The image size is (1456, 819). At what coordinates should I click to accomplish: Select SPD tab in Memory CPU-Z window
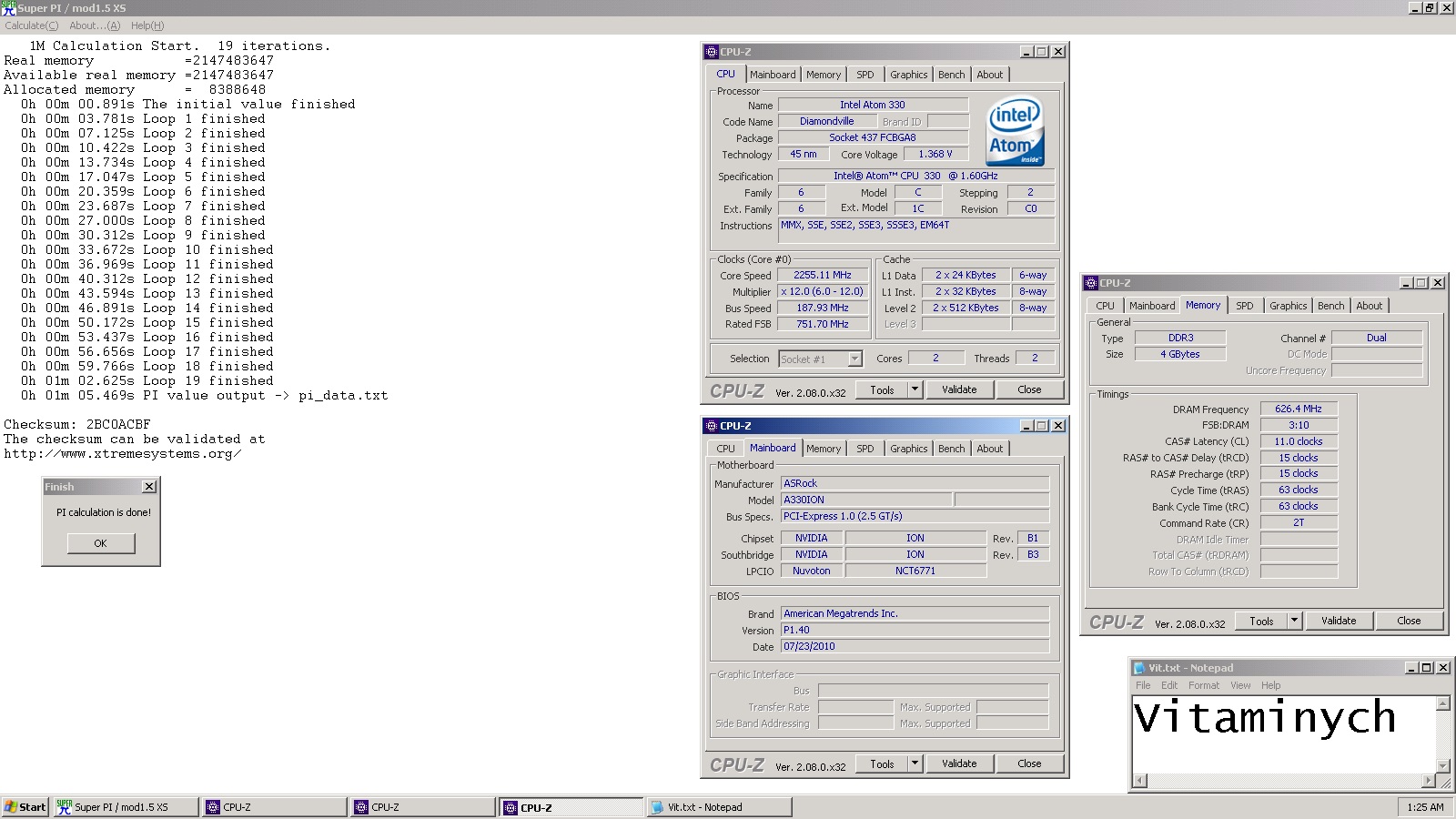pos(1245,306)
